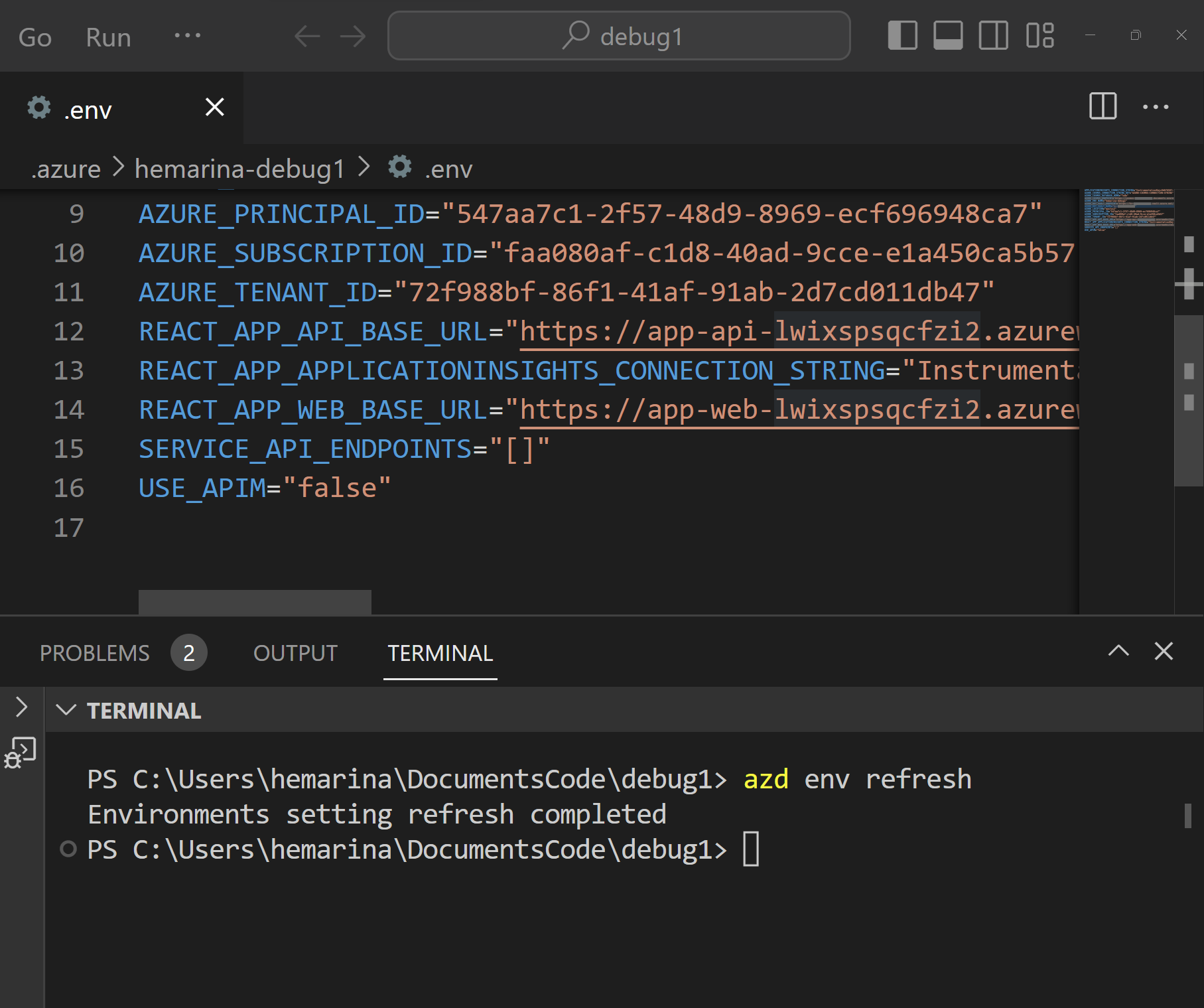
Task: Click the horizontal editor scrollbar
Action: coord(254,603)
